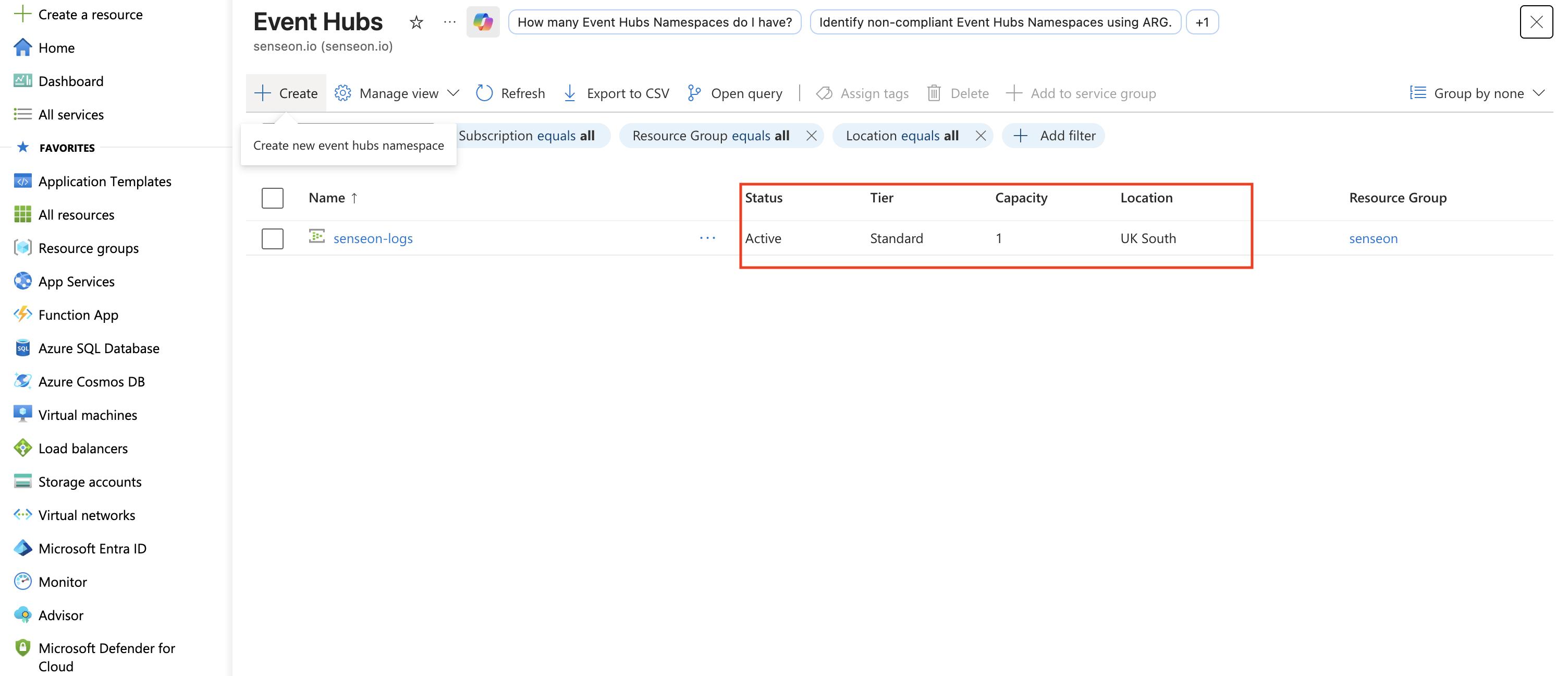Open Home from the sidebar
This screenshot has height=676, width=1568.
[x=56, y=47]
